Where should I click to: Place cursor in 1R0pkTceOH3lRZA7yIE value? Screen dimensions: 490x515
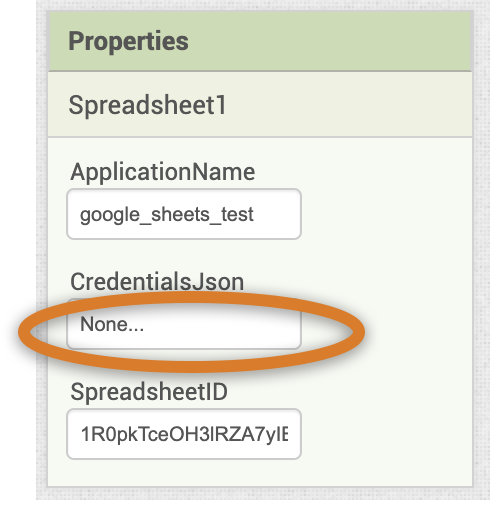tap(184, 434)
